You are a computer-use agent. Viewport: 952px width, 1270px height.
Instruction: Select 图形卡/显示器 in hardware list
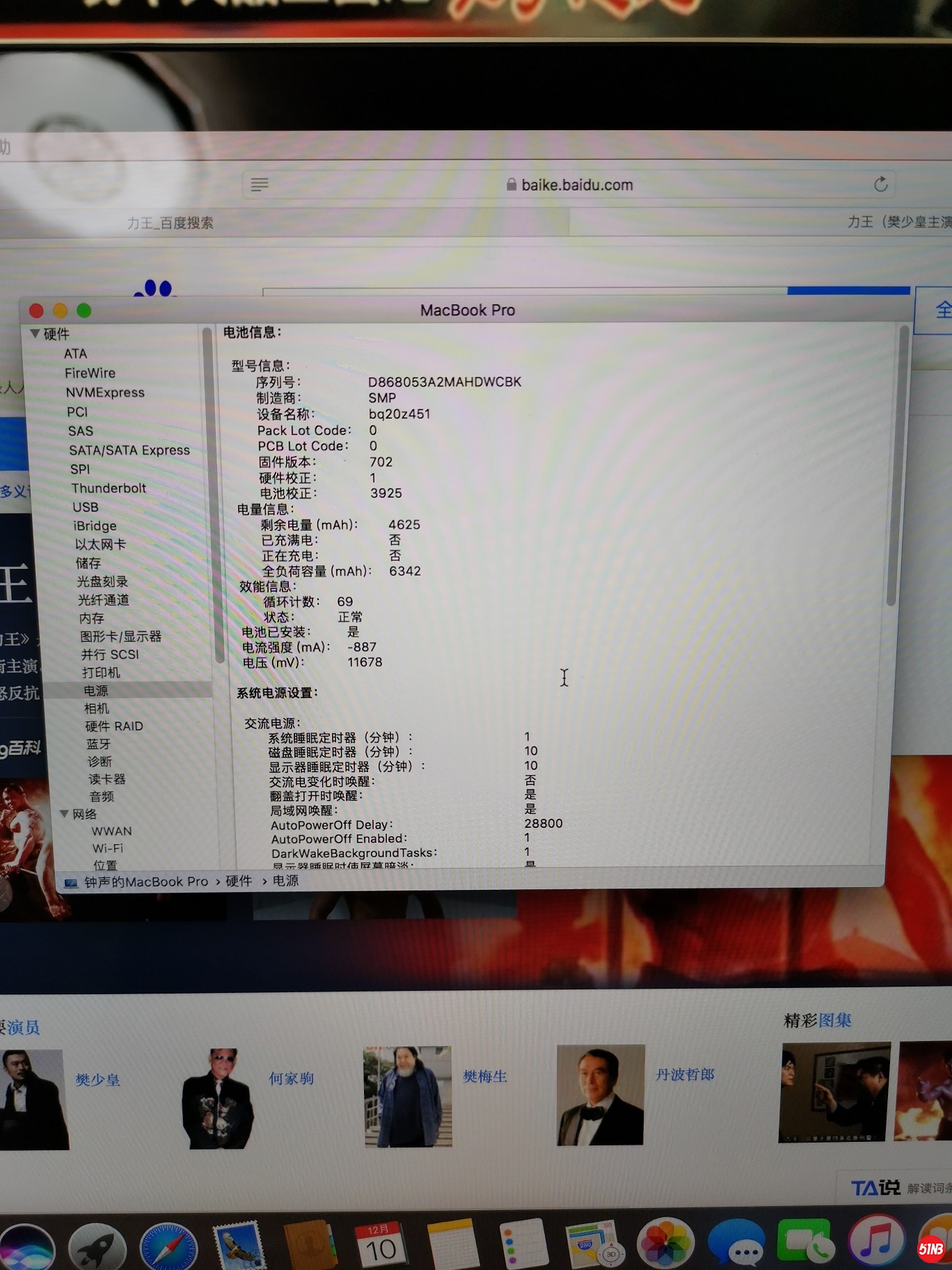(120, 636)
